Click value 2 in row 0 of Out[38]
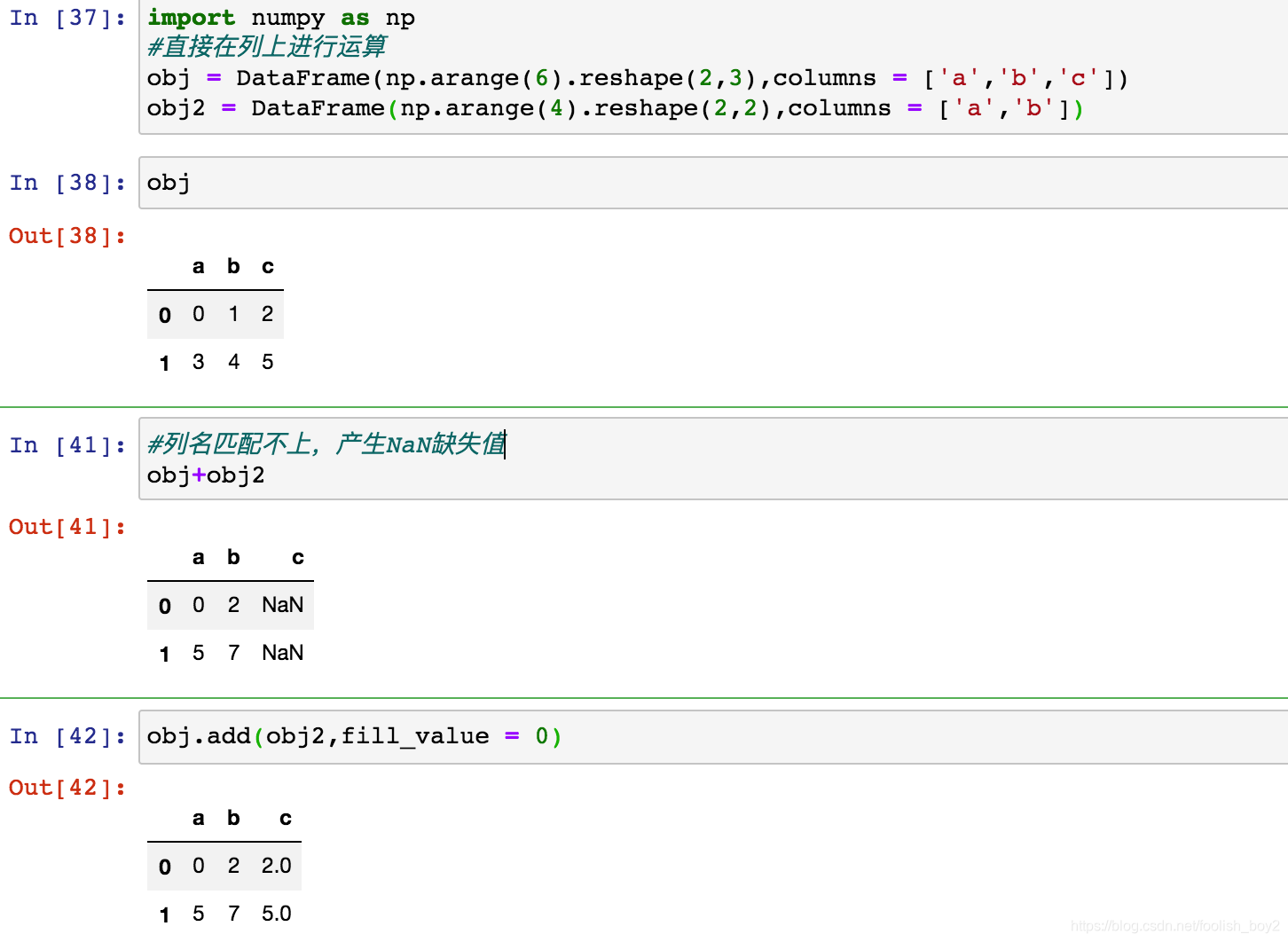 click(x=268, y=314)
